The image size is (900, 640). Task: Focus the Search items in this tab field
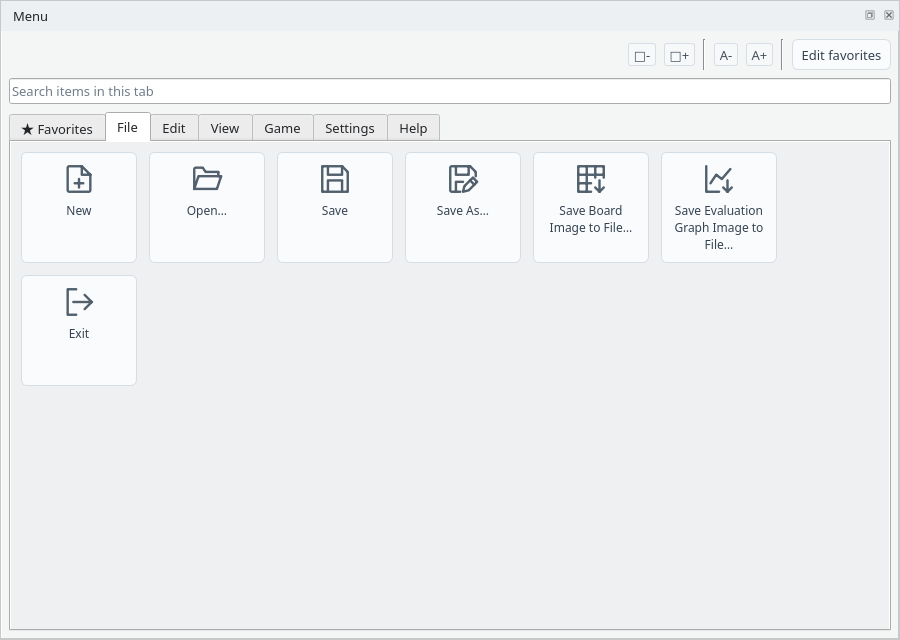[x=450, y=91]
